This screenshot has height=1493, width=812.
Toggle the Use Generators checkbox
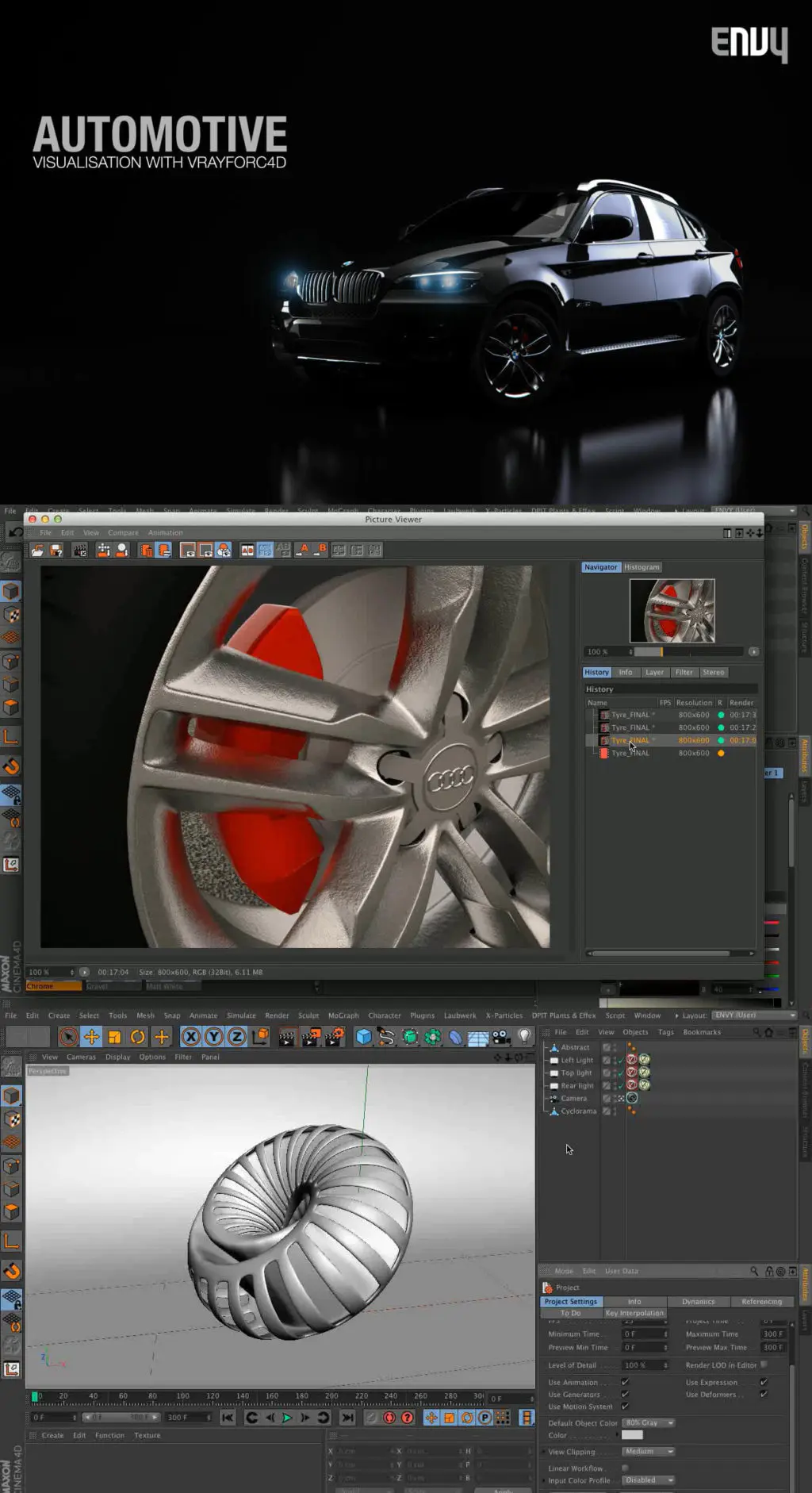pyautogui.click(x=625, y=1394)
